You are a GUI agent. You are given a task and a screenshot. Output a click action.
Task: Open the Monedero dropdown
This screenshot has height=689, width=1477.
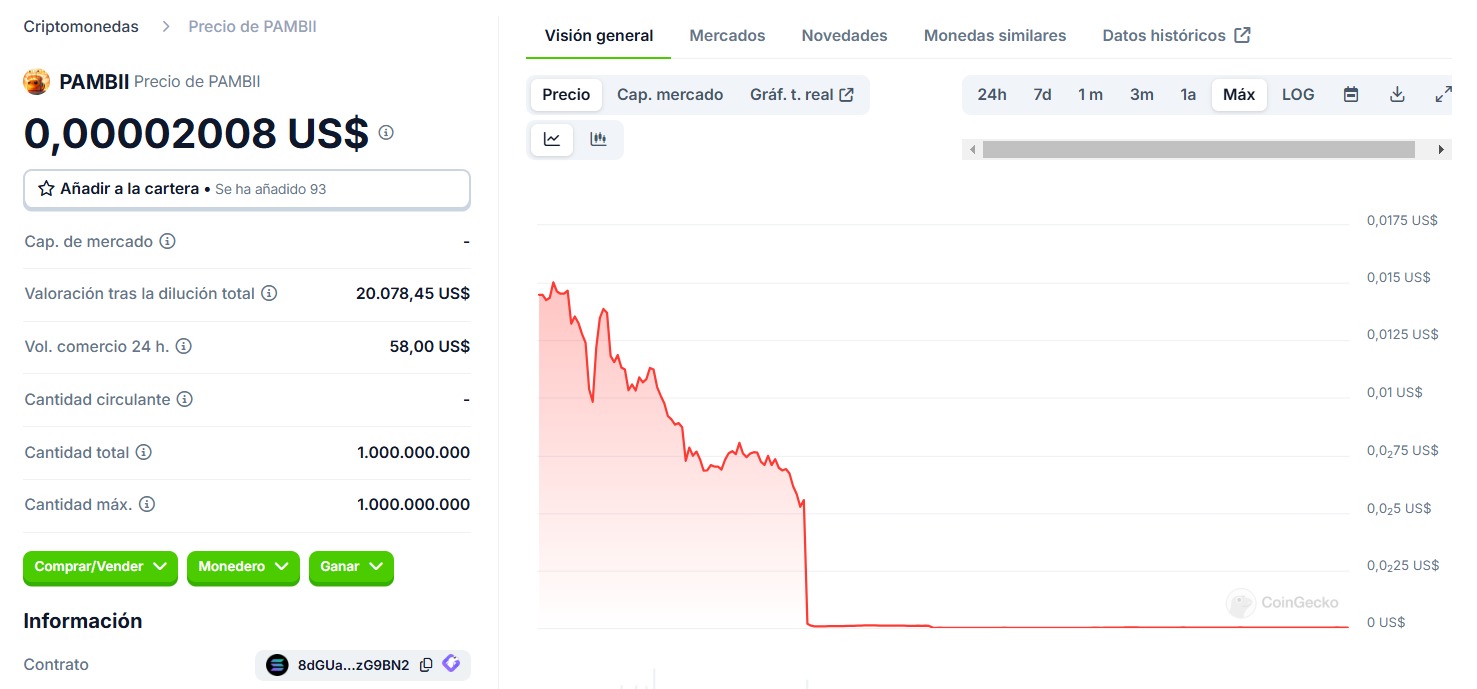click(x=243, y=567)
